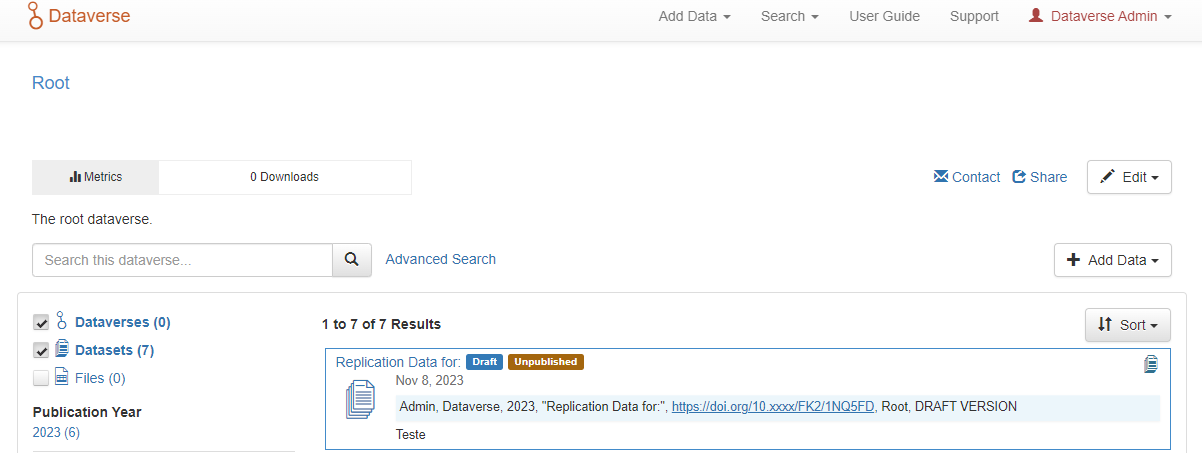Uncheck the Datasets (7) checkbox

(x=41, y=350)
